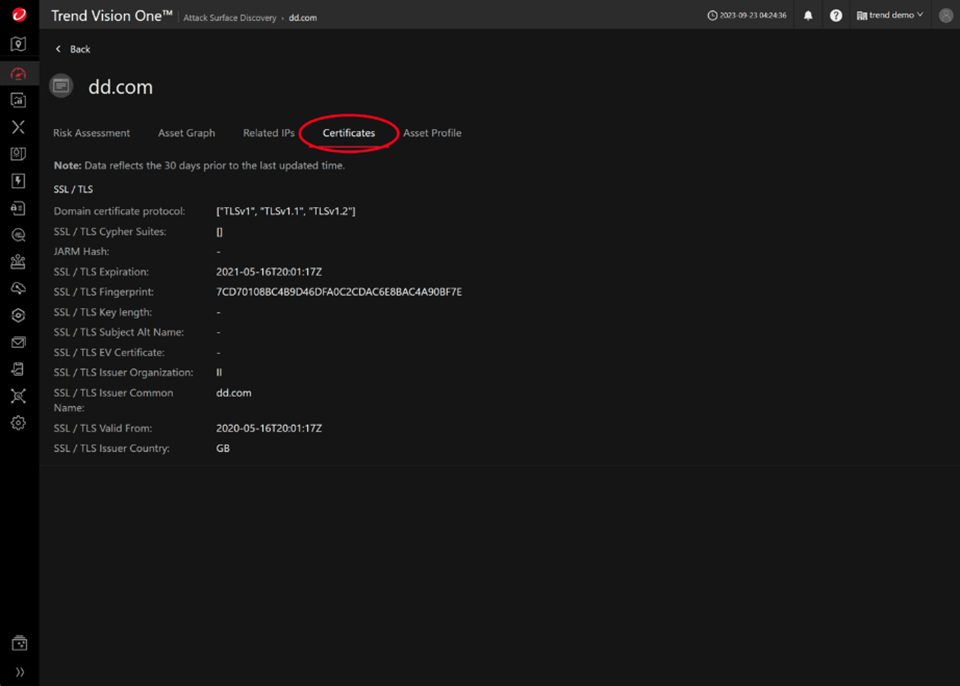
Task: Switch to the Risk Assessment tab
Action: [91, 133]
